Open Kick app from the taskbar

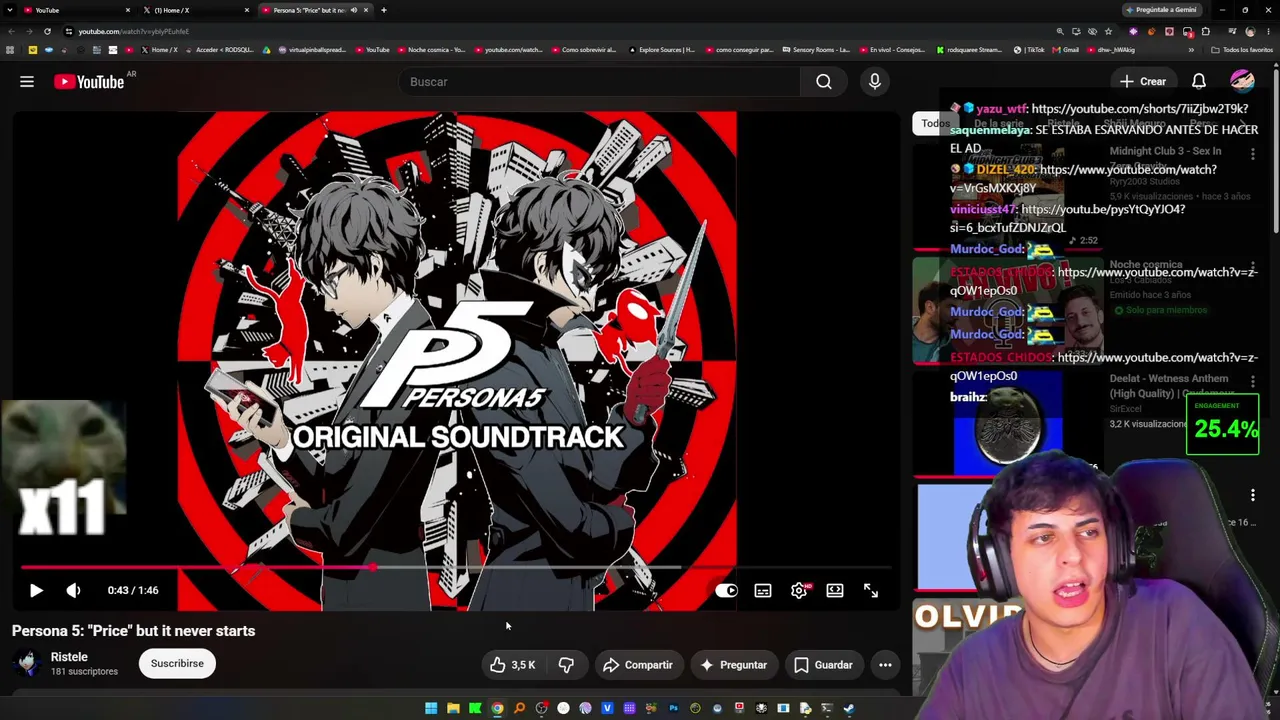[475, 708]
